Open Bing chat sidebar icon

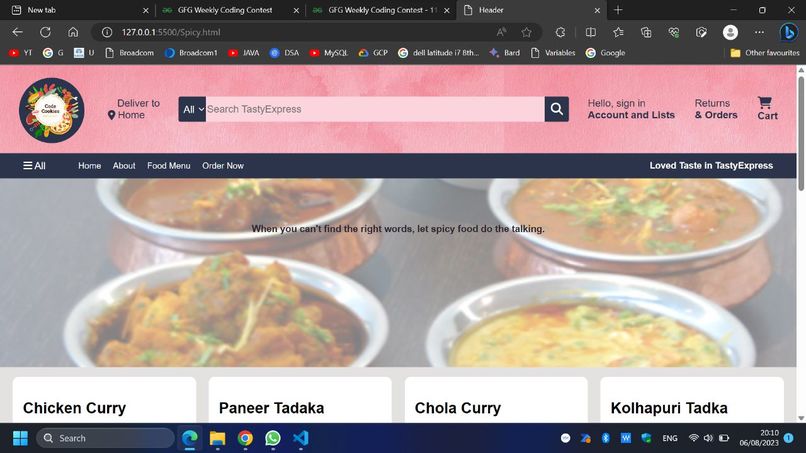pyautogui.click(x=789, y=32)
